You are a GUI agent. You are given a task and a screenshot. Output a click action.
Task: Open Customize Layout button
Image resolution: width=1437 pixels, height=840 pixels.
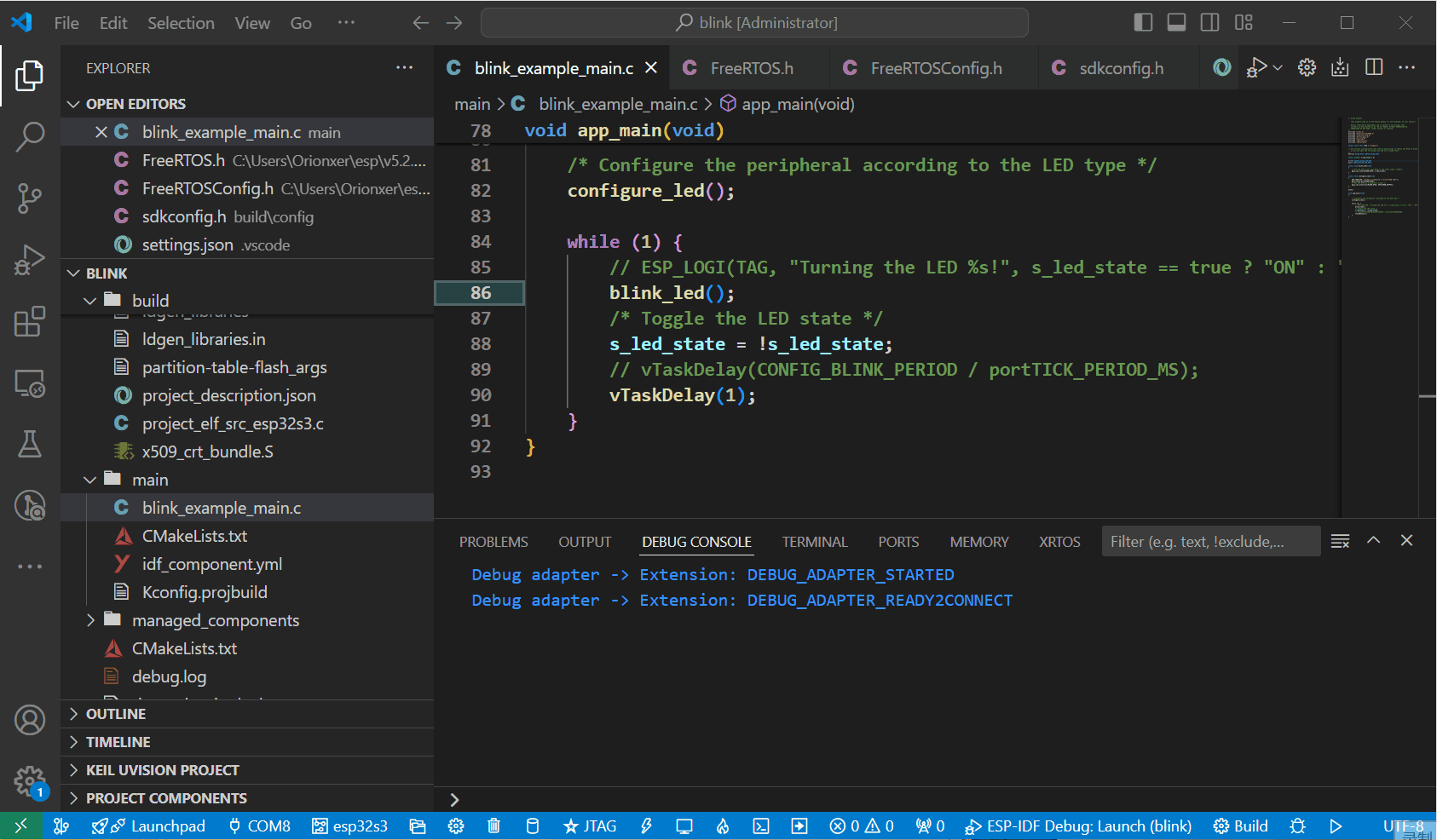coord(1244,22)
